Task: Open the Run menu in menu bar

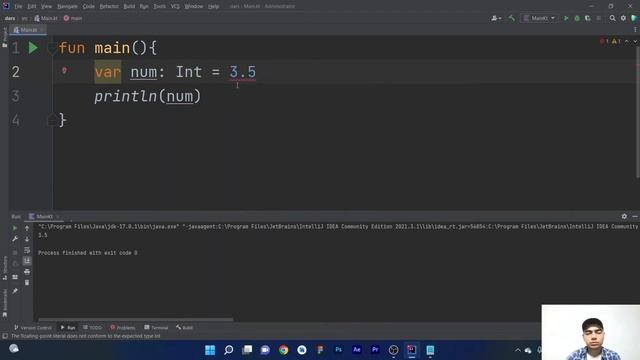Action: click(144, 7)
